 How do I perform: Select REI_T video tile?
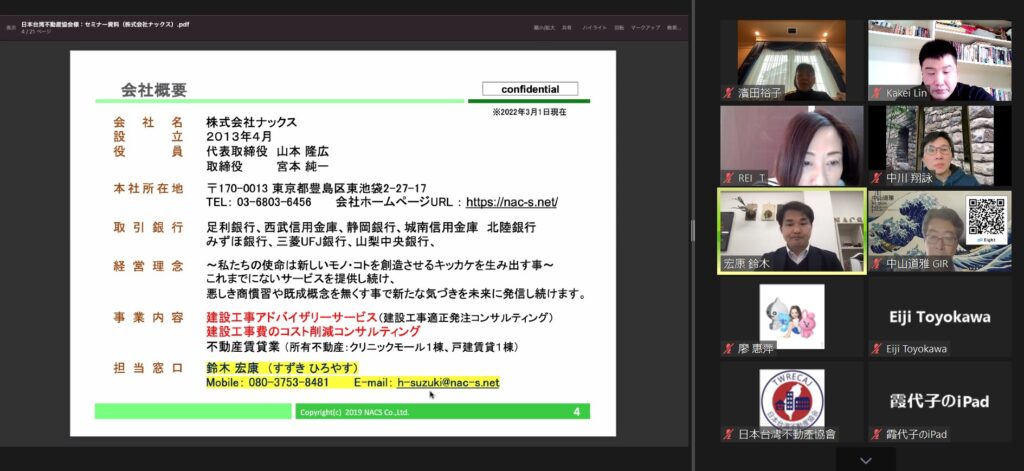[x=792, y=146]
